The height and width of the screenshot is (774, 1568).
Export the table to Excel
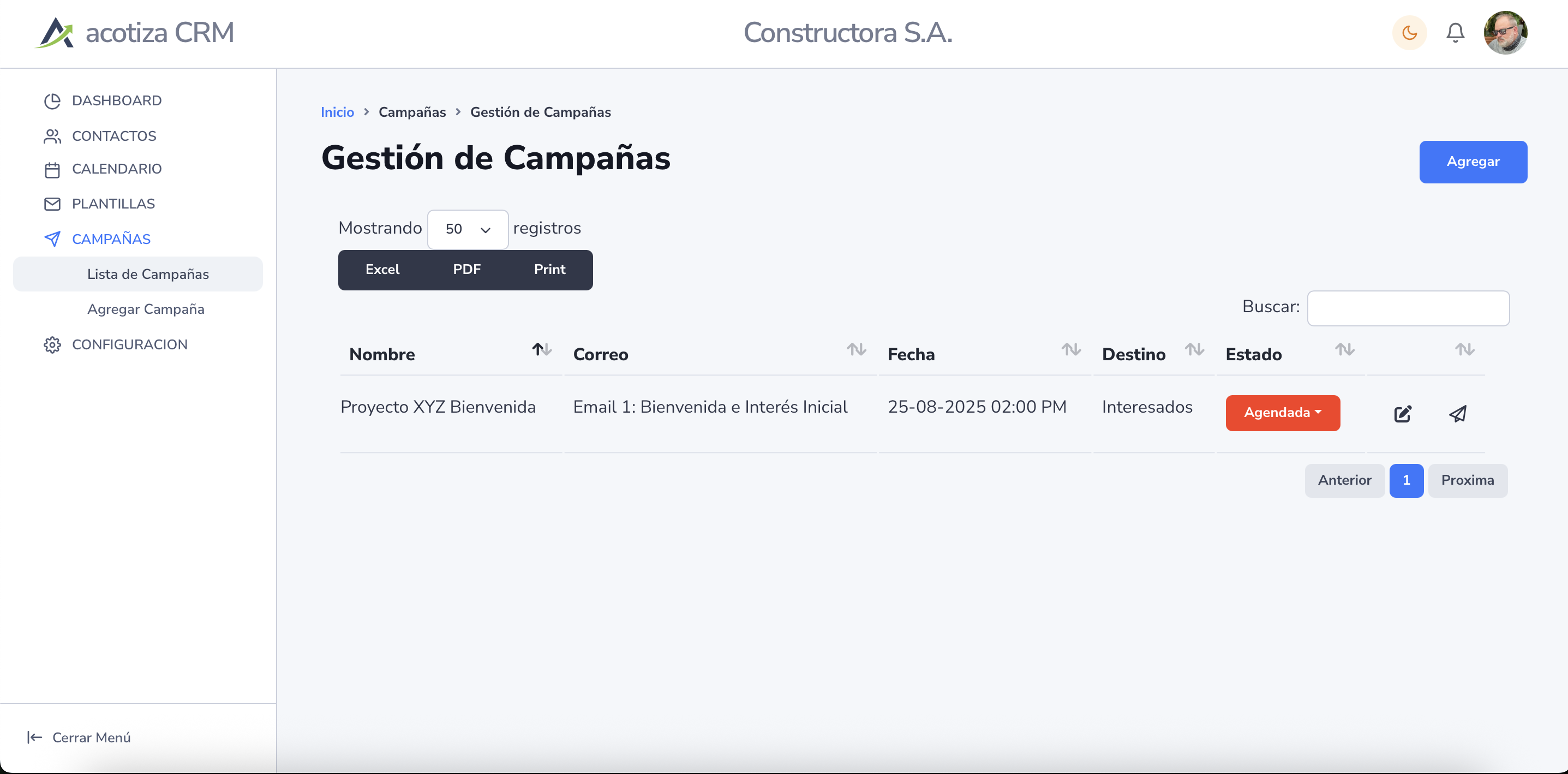click(382, 270)
